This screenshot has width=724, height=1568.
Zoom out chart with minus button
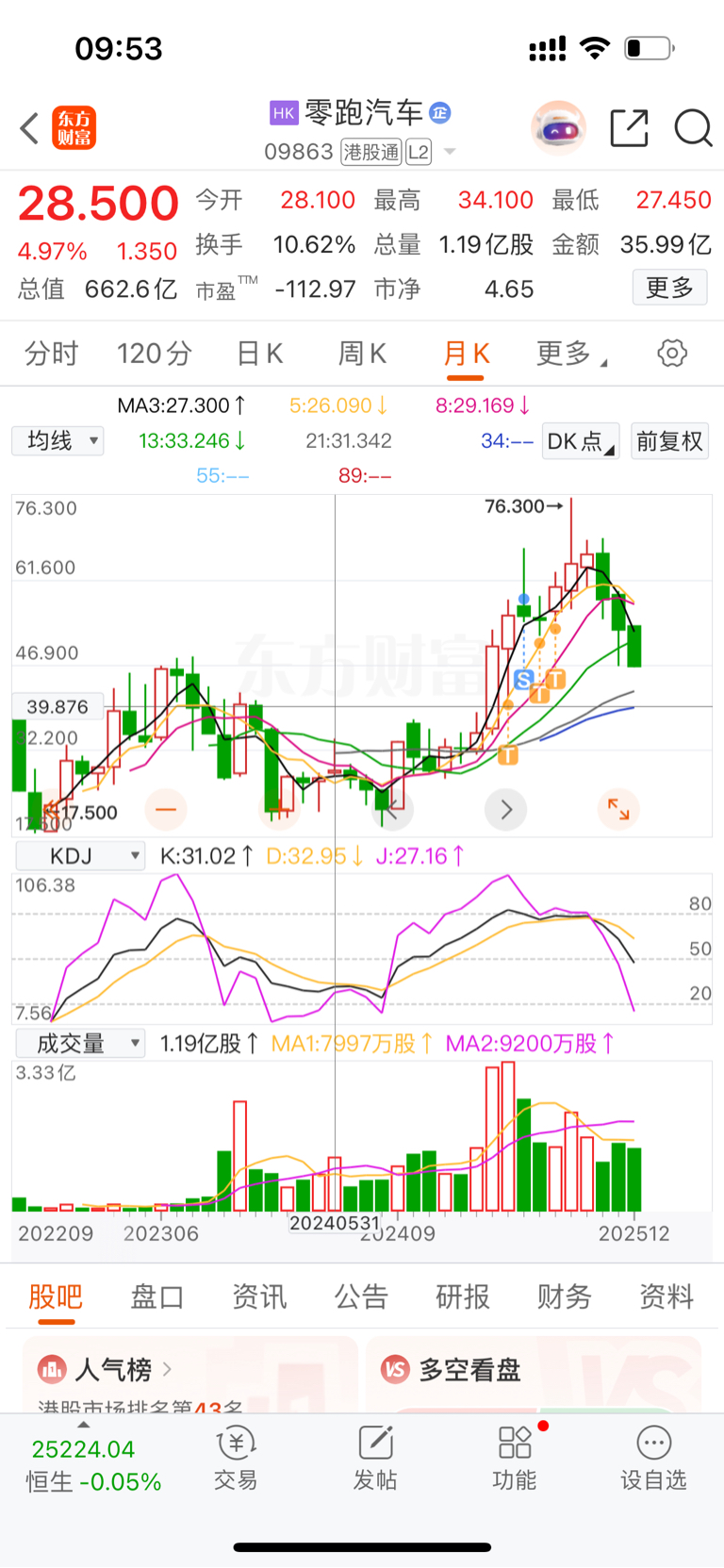coord(166,809)
